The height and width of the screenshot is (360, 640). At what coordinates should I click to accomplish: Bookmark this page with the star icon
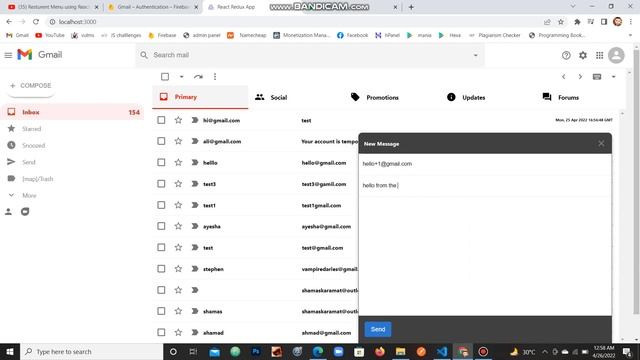pos(561,22)
